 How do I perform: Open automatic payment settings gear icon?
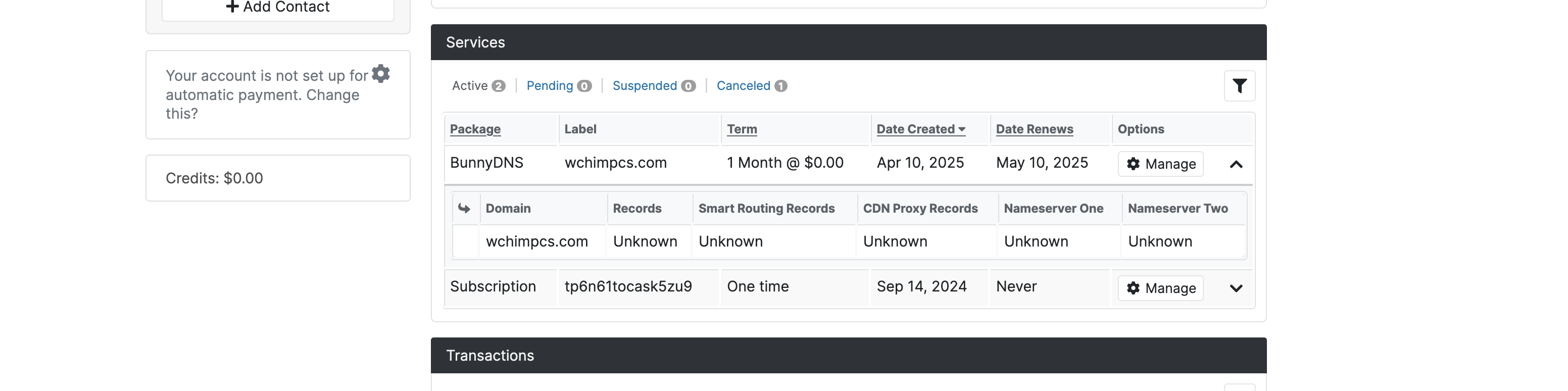pos(380,74)
